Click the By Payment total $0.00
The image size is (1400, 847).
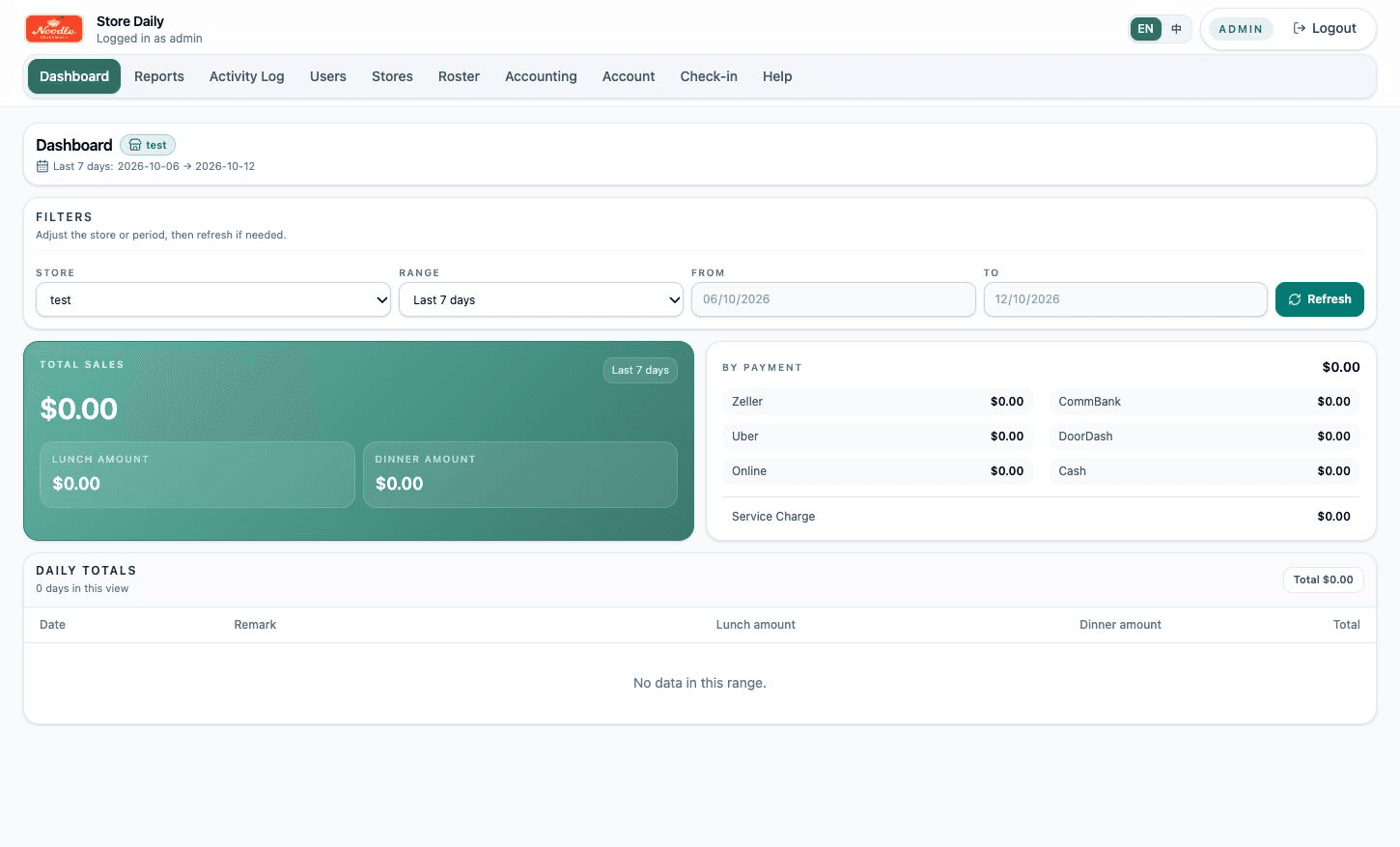coord(1341,367)
